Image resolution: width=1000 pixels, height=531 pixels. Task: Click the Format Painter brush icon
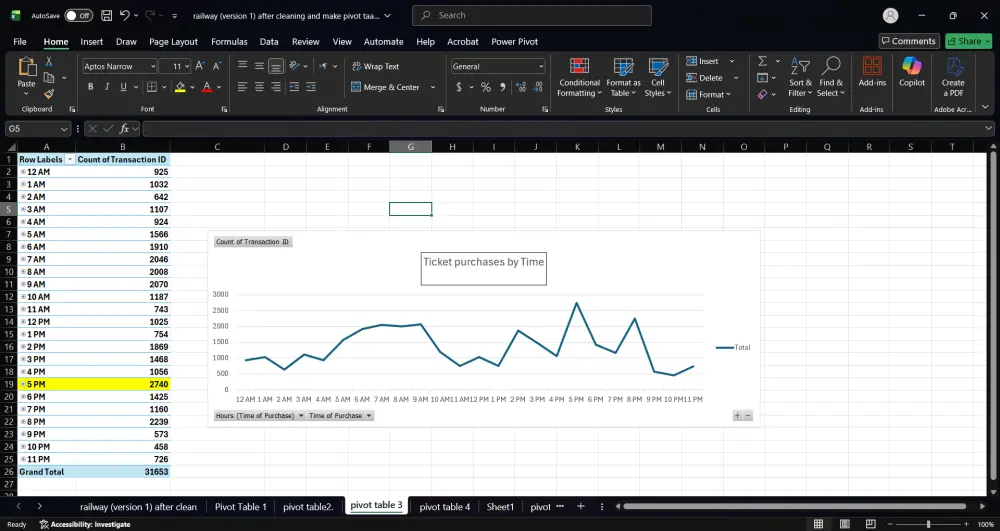(48, 94)
